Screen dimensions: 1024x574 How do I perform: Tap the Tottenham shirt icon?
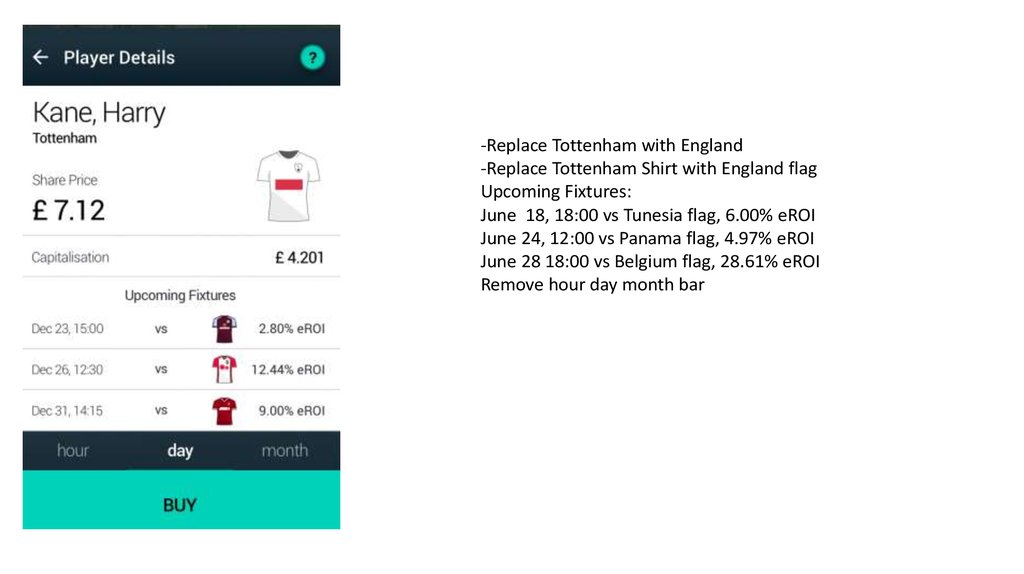coord(287,185)
